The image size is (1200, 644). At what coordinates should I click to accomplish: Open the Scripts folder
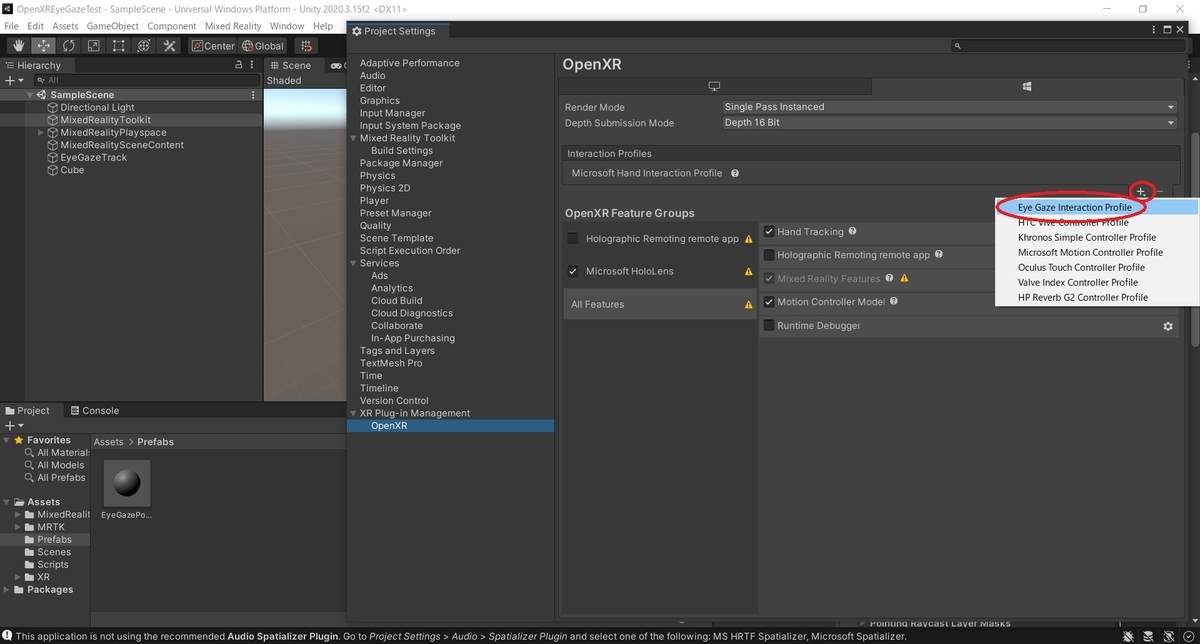point(53,565)
